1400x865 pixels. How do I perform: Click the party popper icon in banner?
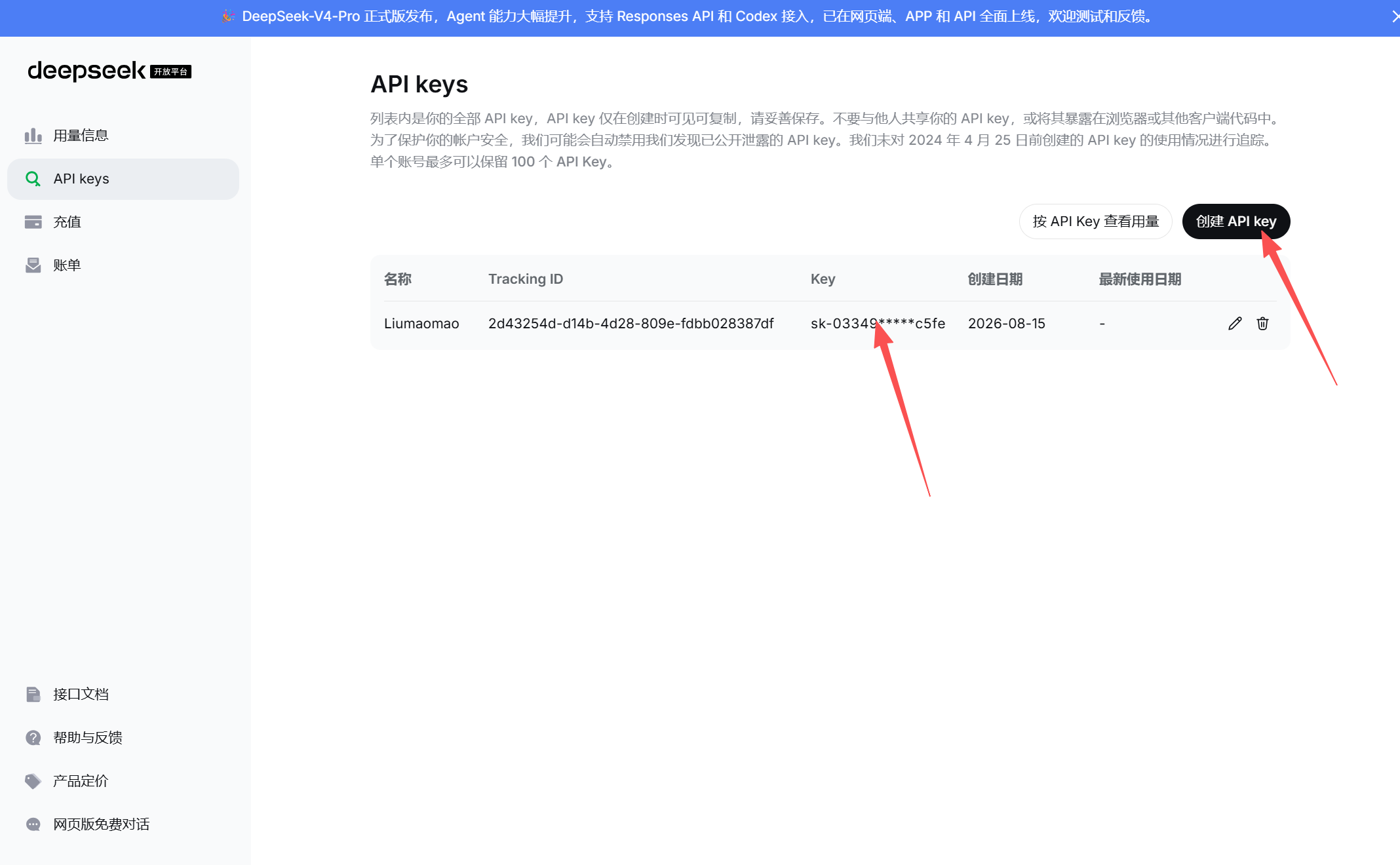228,16
